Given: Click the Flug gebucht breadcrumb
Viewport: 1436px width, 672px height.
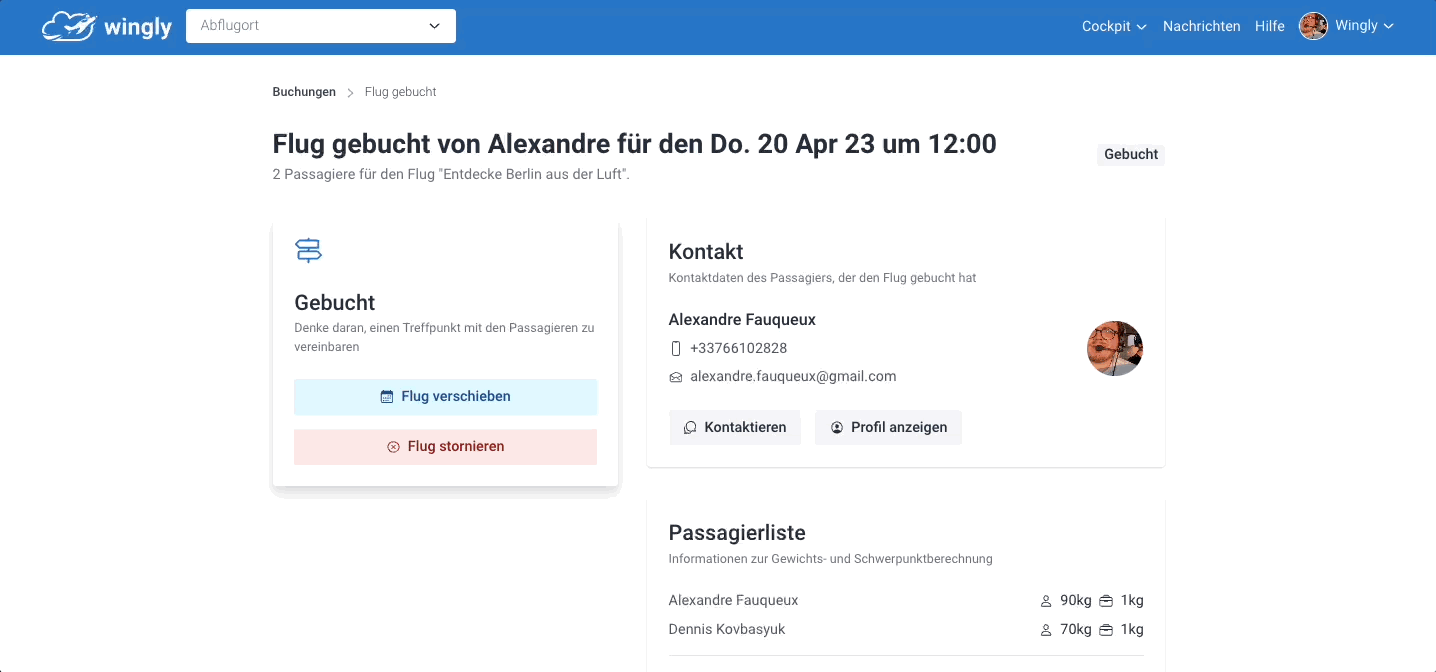Looking at the screenshot, I should pyautogui.click(x=400, y=92).
